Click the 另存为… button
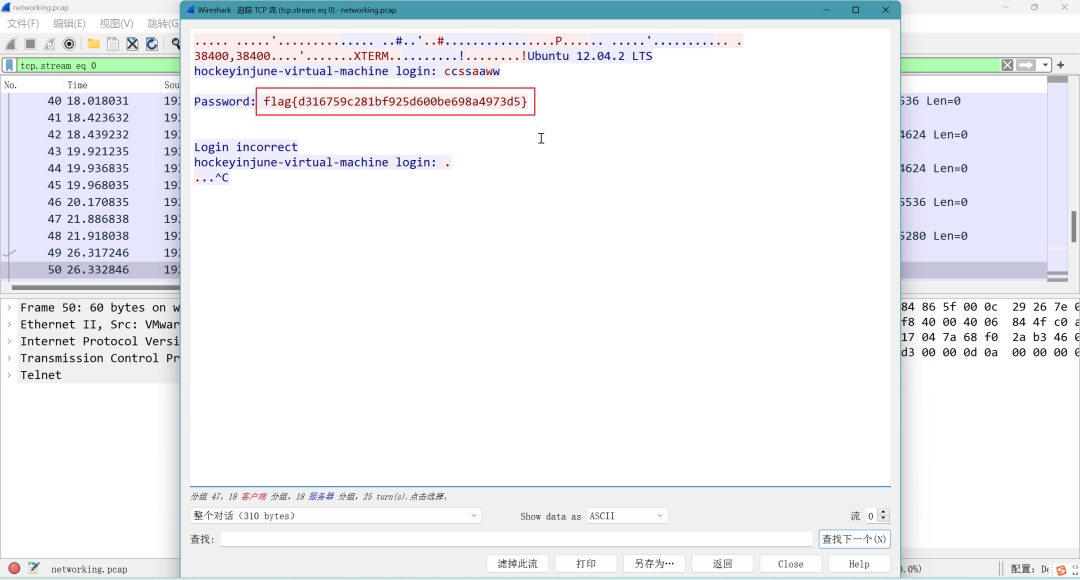The height and width of the screenshot is (580, 1080). (654, 563)
